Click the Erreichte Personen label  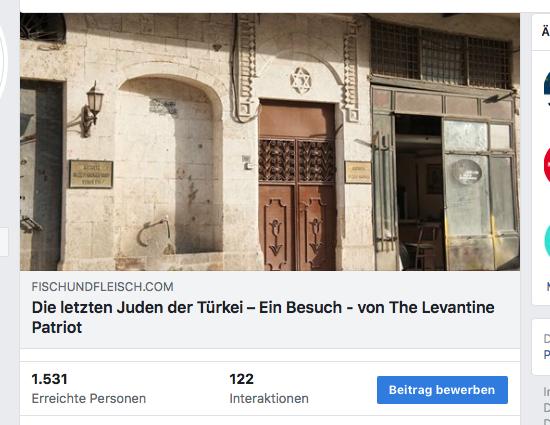coord(89,399)
